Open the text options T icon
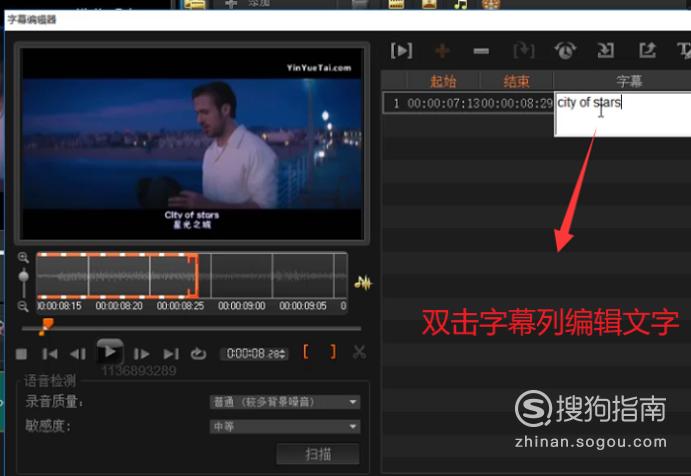 [x=684, y=51]
